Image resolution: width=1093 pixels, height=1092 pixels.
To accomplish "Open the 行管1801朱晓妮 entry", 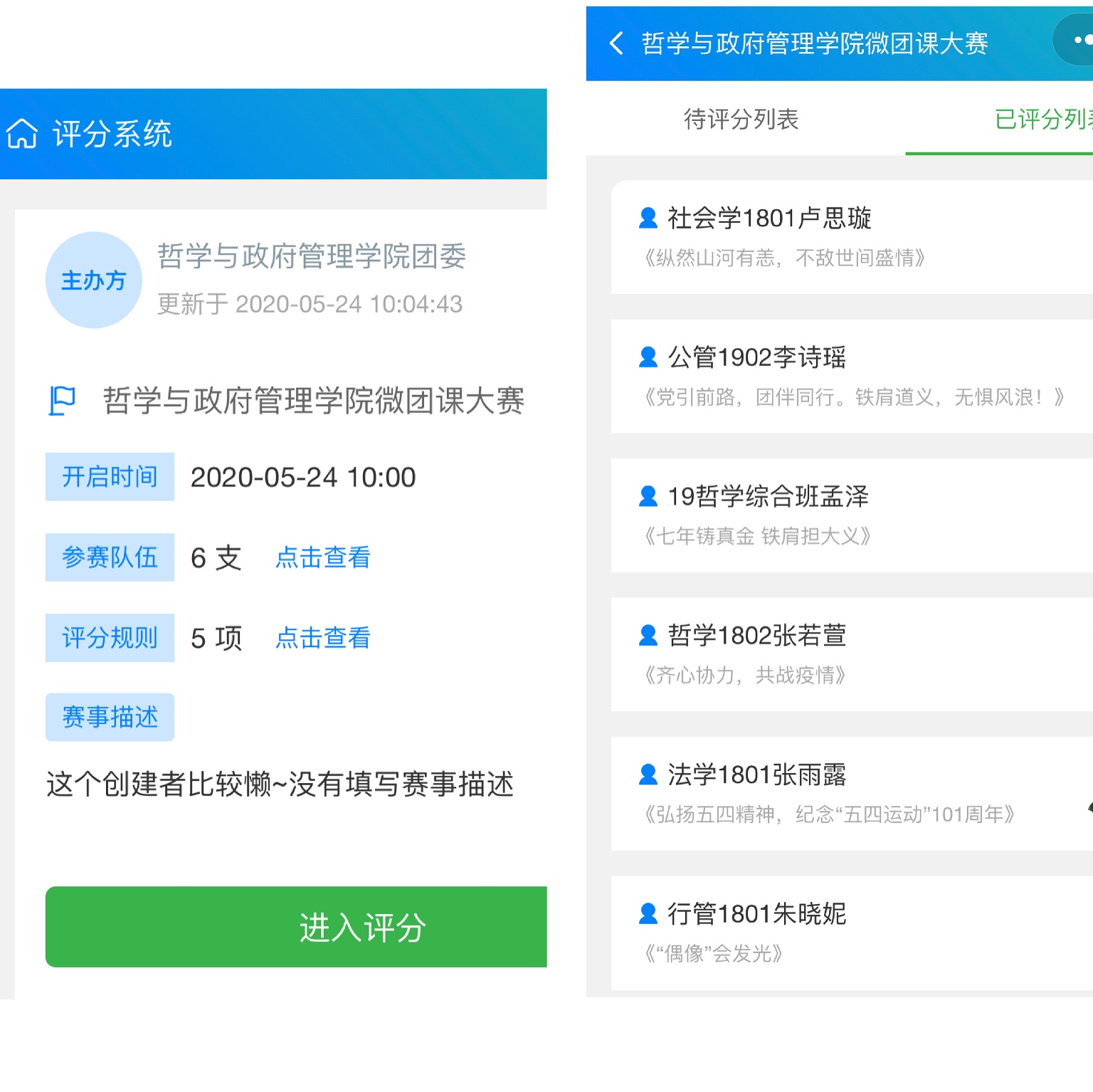I will [852, 933].
